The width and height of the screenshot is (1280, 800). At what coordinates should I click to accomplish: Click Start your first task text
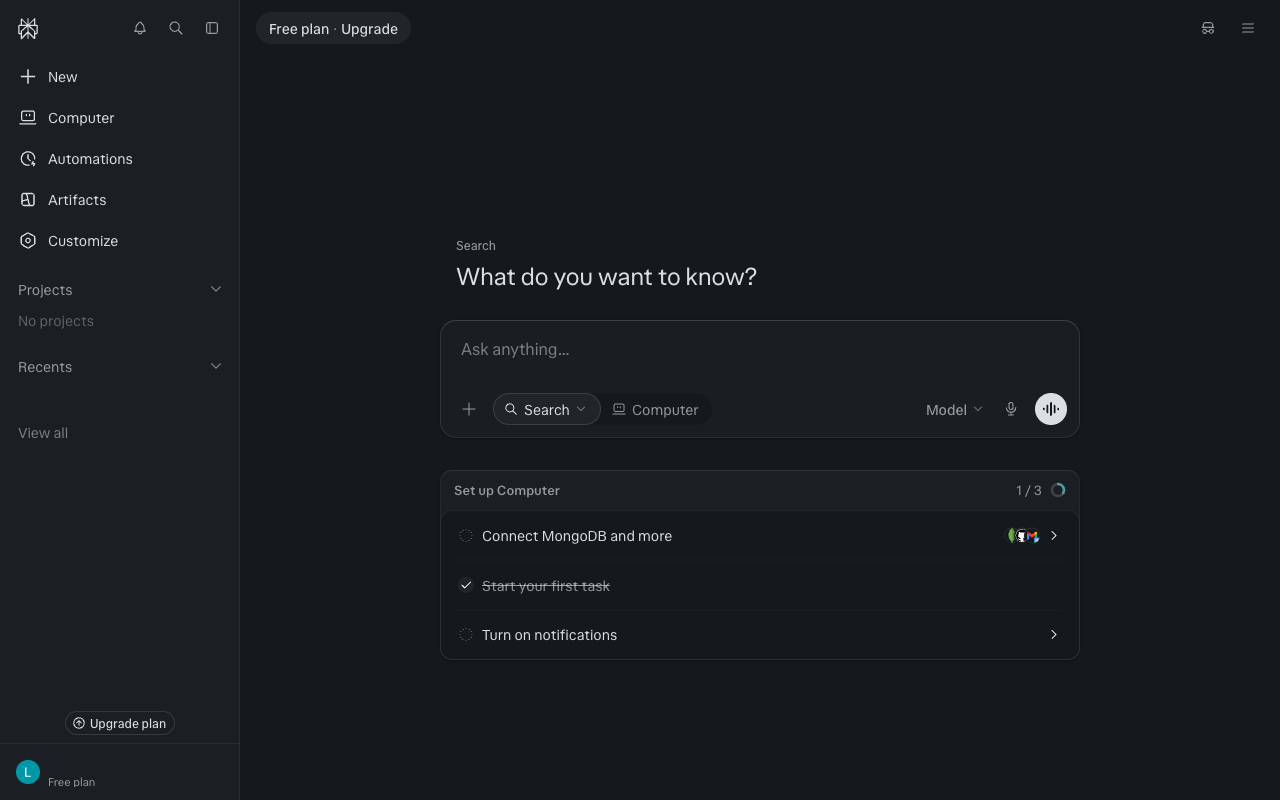point(546,586)
